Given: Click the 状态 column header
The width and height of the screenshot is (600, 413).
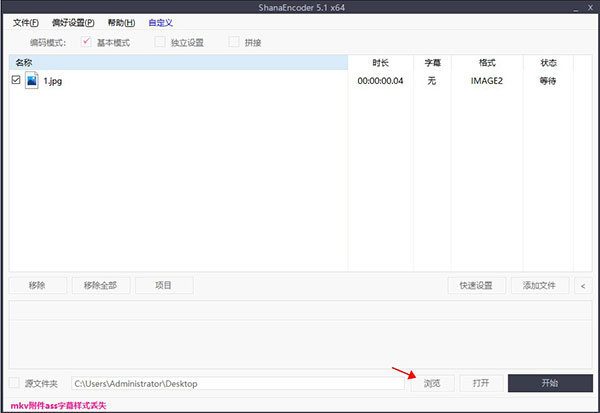Looking at the screenshot, I should pos(548,62).
